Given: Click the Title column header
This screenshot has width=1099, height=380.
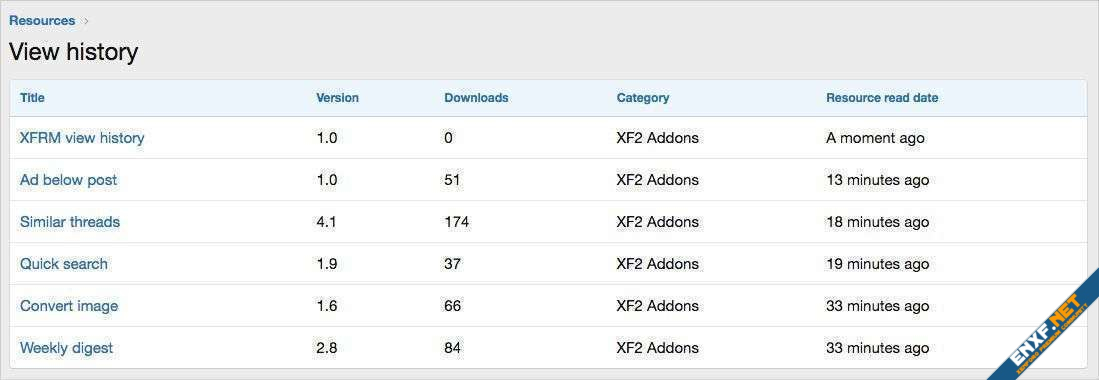Looking at the screenshot, I should (x=32, y=98).
